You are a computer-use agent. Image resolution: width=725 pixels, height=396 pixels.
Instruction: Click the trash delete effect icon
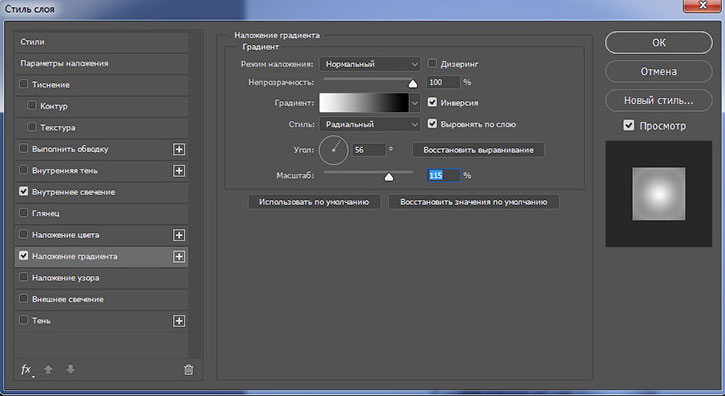(x=189, y=370)
